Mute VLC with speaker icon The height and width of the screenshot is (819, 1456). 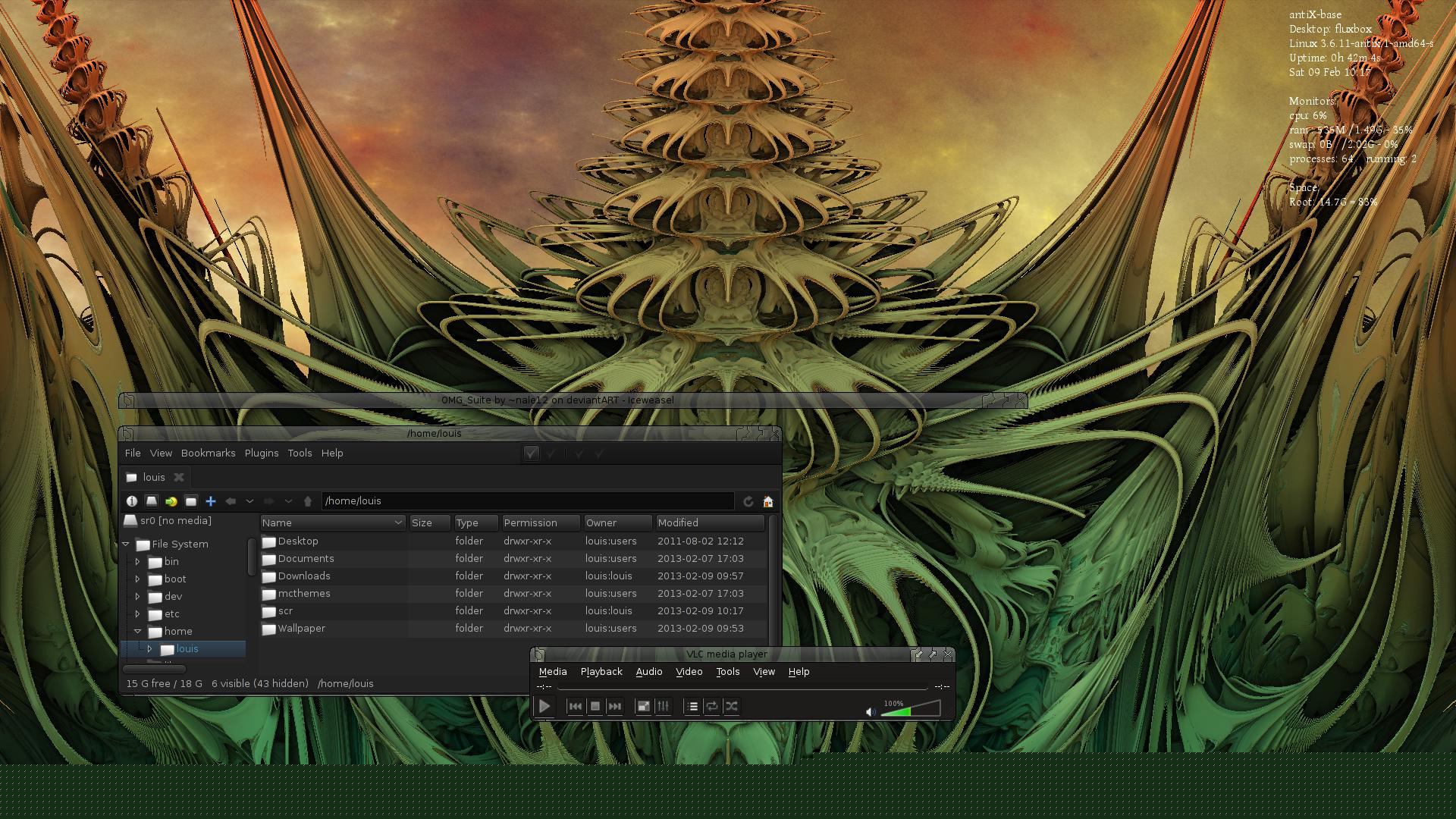click(871, 711)
